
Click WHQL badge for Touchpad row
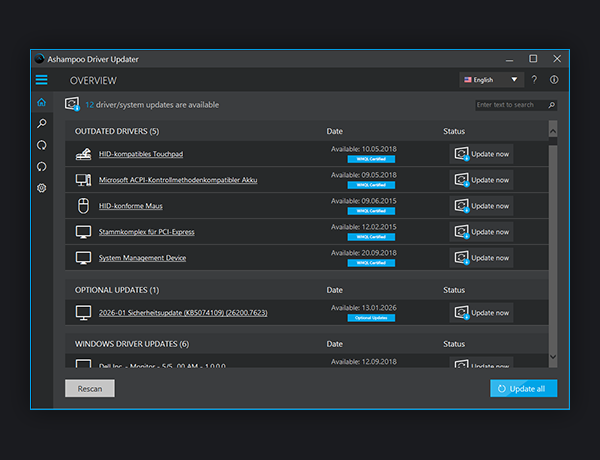pyautogui.click(x=371, y=159)
